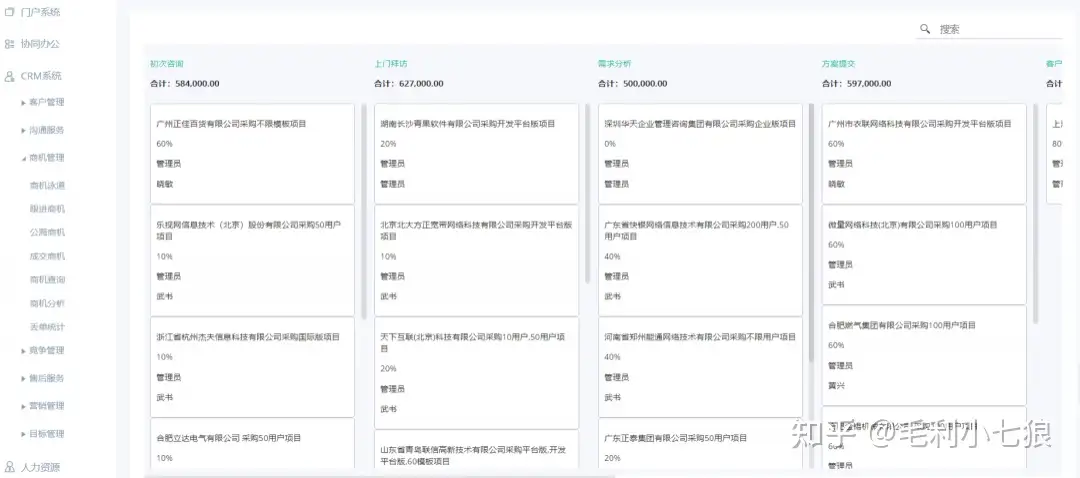
Task: Click total 合计：500,000.00 under 需求分析
Action: pos(632,83)
